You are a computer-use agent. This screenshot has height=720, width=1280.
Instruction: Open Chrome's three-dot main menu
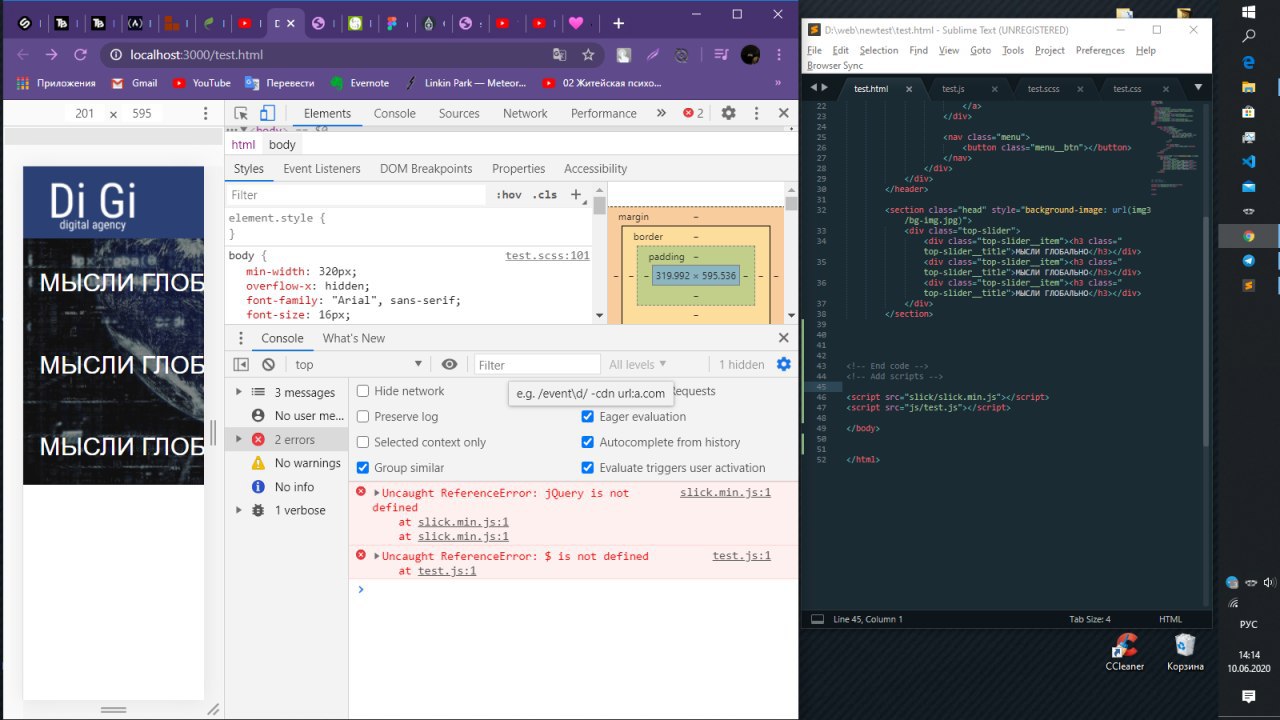tap(778, 55)
